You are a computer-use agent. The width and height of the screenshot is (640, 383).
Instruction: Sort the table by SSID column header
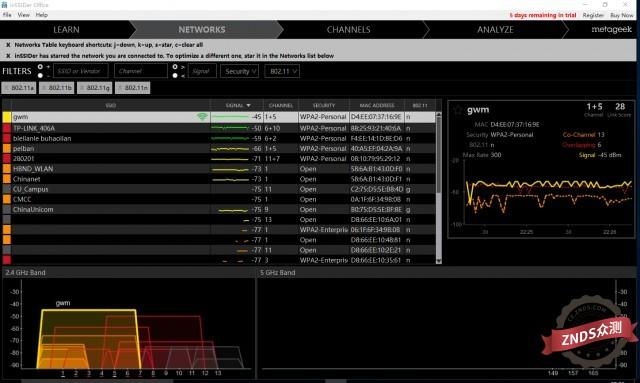pyautogui.click(x=111, y=105)
